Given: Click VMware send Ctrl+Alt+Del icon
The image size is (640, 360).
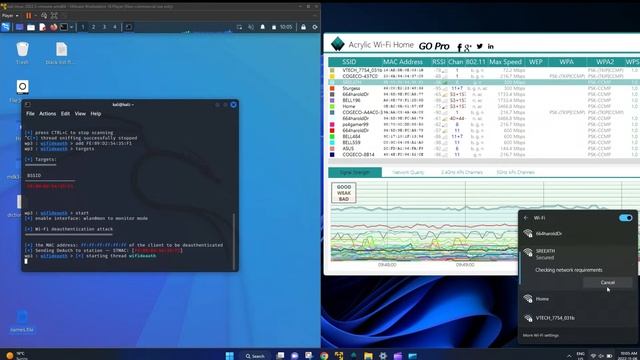Looking at the screenshot, I should [x=44, y=16].
